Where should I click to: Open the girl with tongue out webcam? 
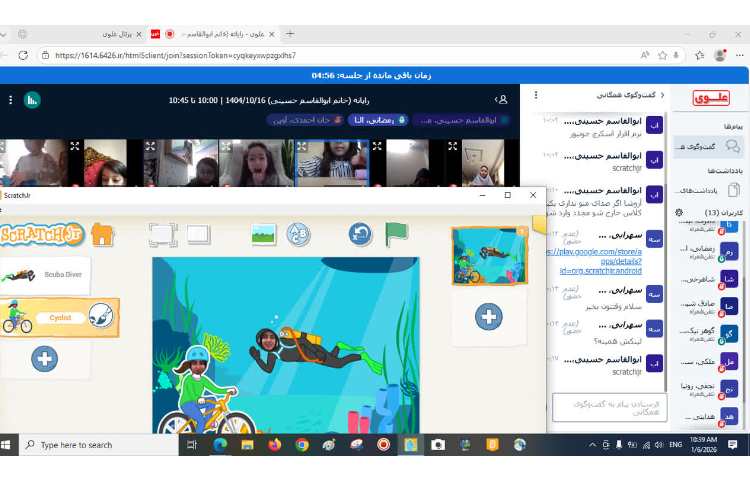pyautogui.click(x=256, y=163)
